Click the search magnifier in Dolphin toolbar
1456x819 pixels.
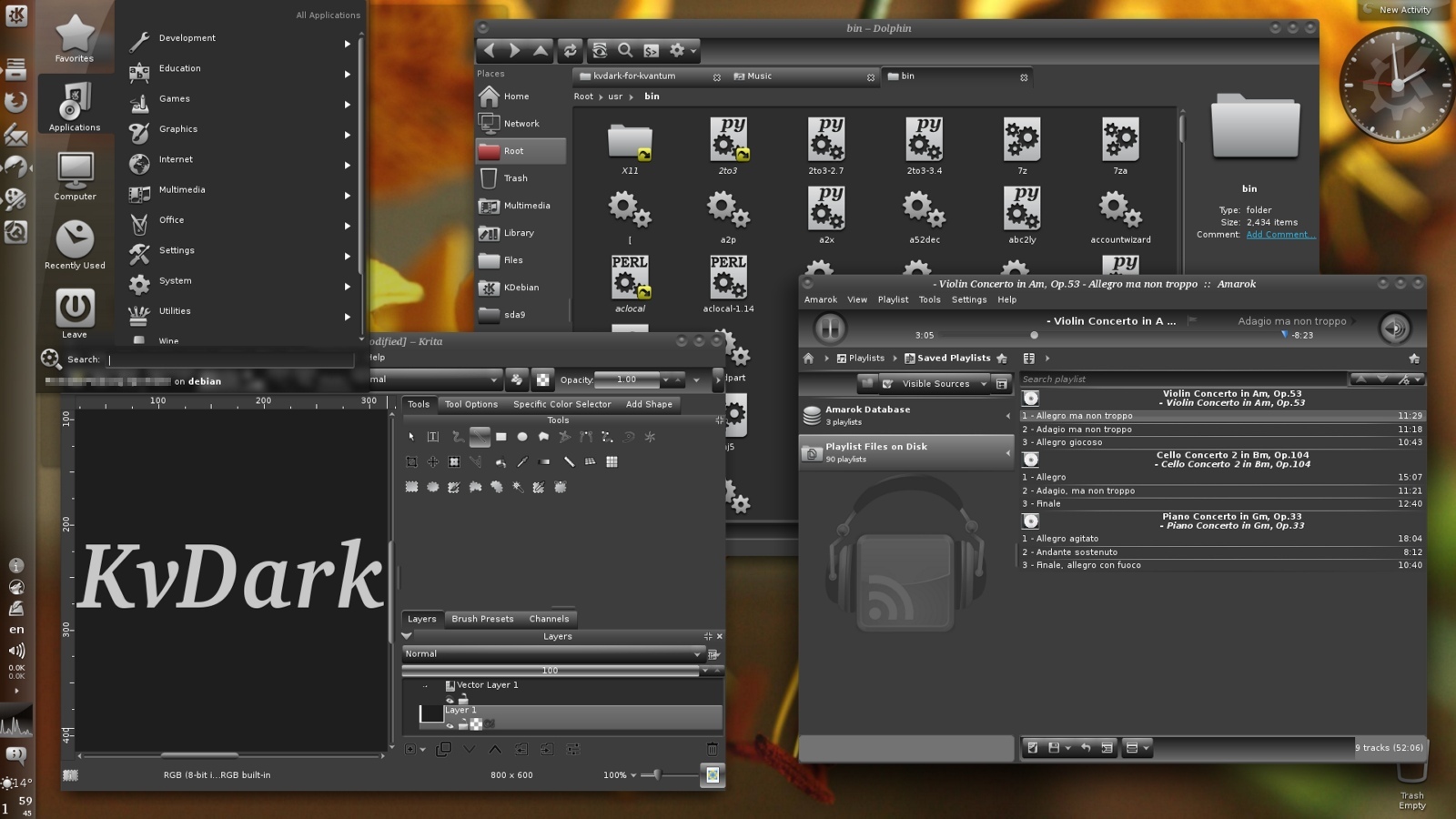[x=625, y=51]
